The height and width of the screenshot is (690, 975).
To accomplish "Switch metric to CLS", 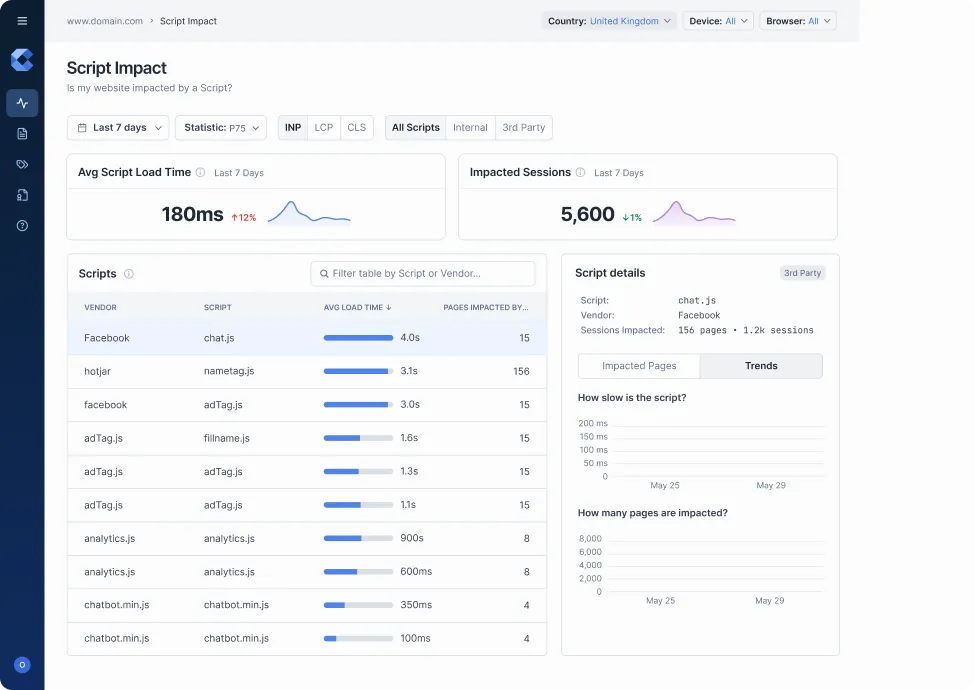I will click(x=356, y=128).
